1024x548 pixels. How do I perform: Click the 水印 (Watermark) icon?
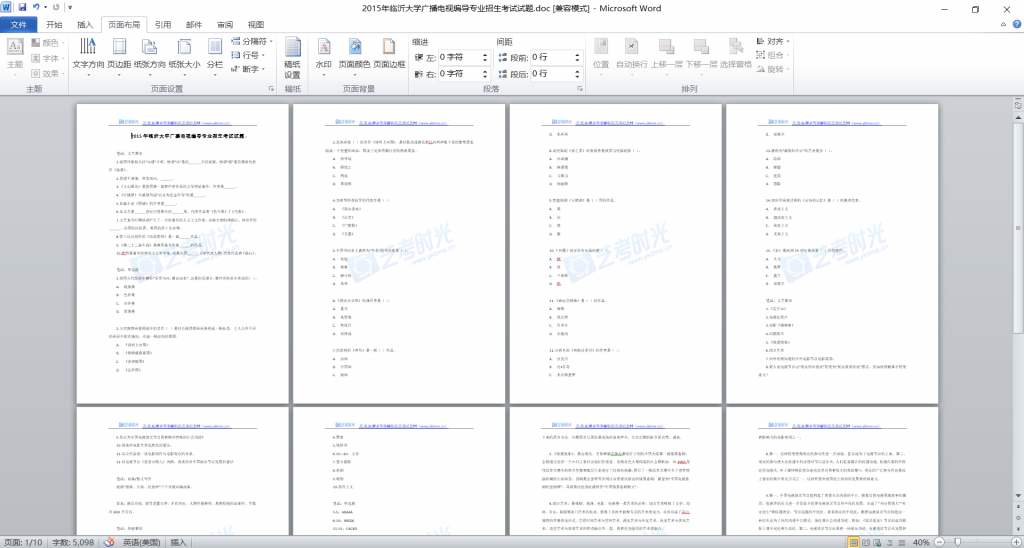323,53
